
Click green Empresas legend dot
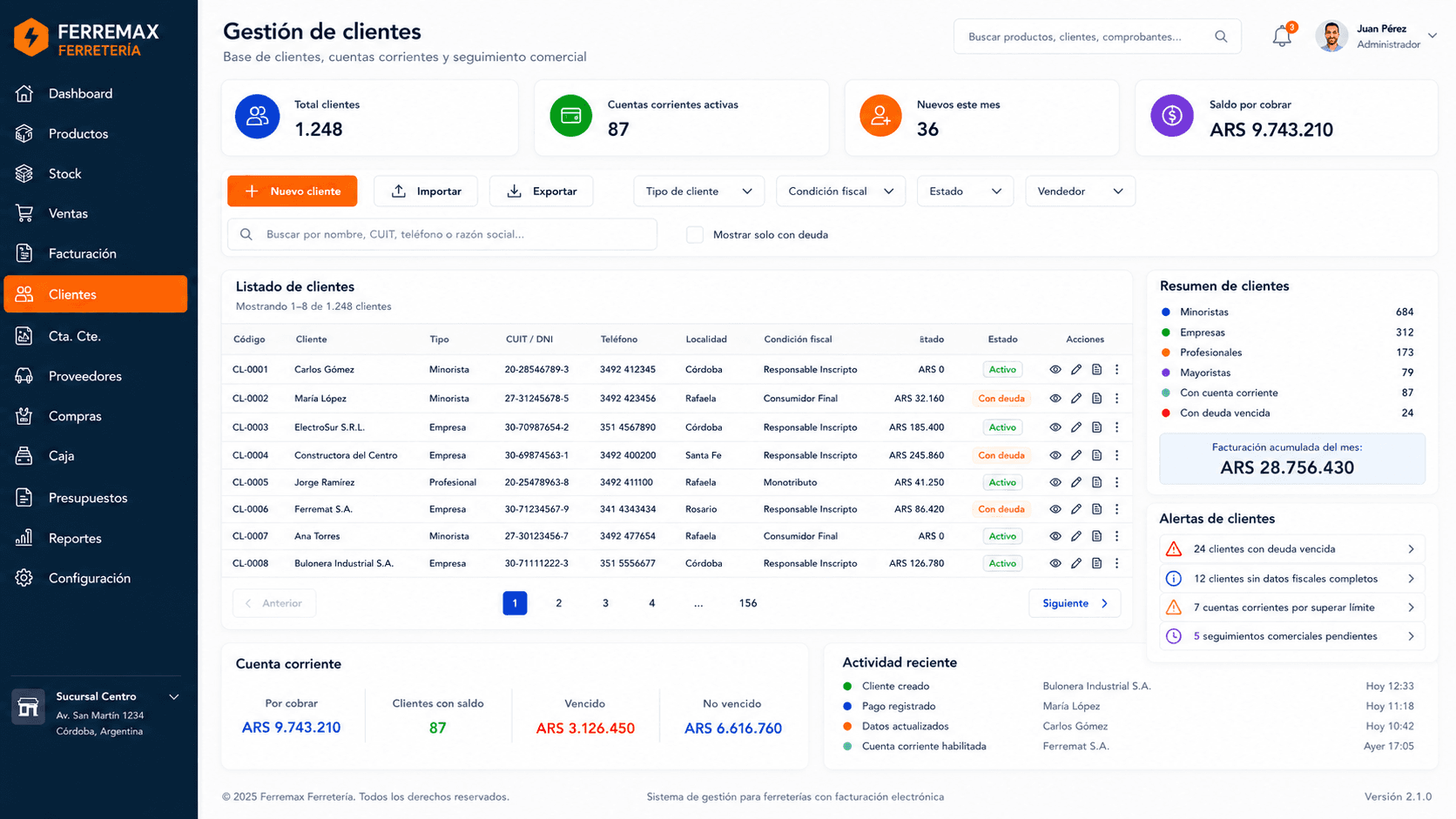(1166, 332)
